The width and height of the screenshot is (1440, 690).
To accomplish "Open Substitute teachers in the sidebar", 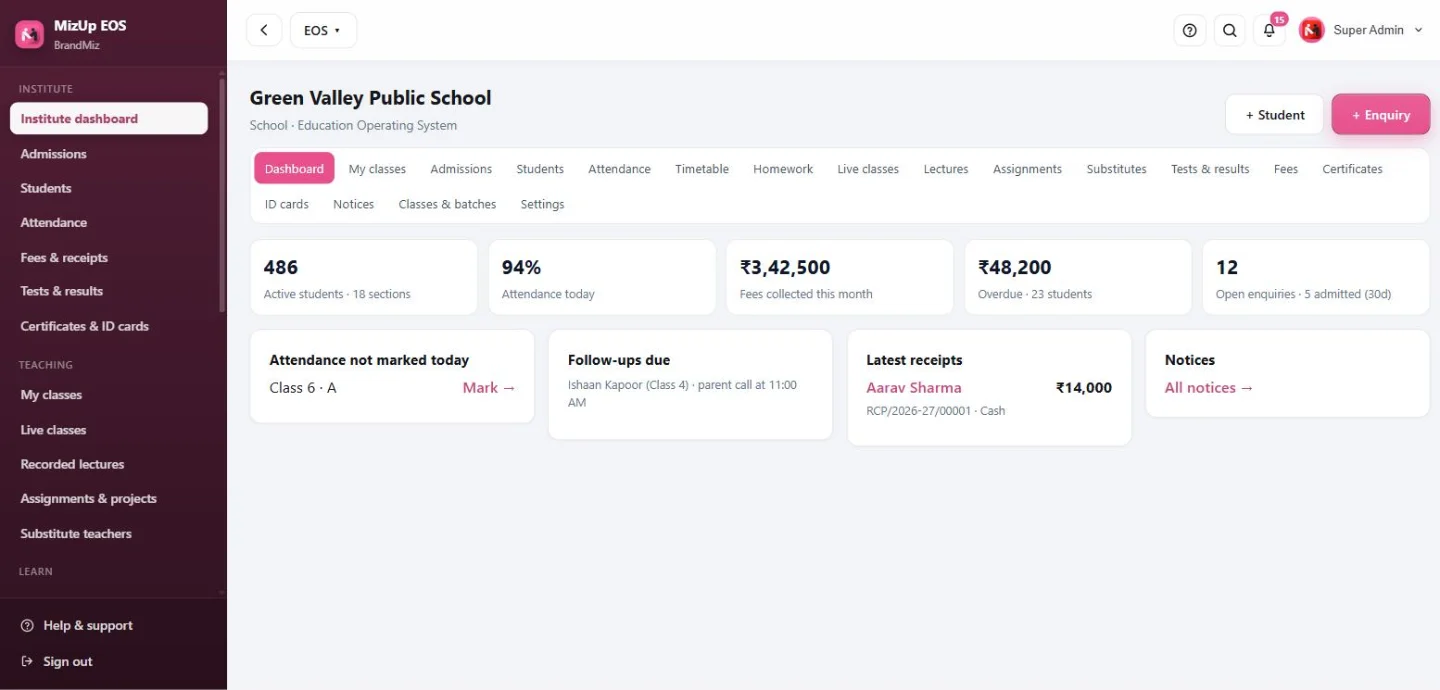I will coord(109,533).
